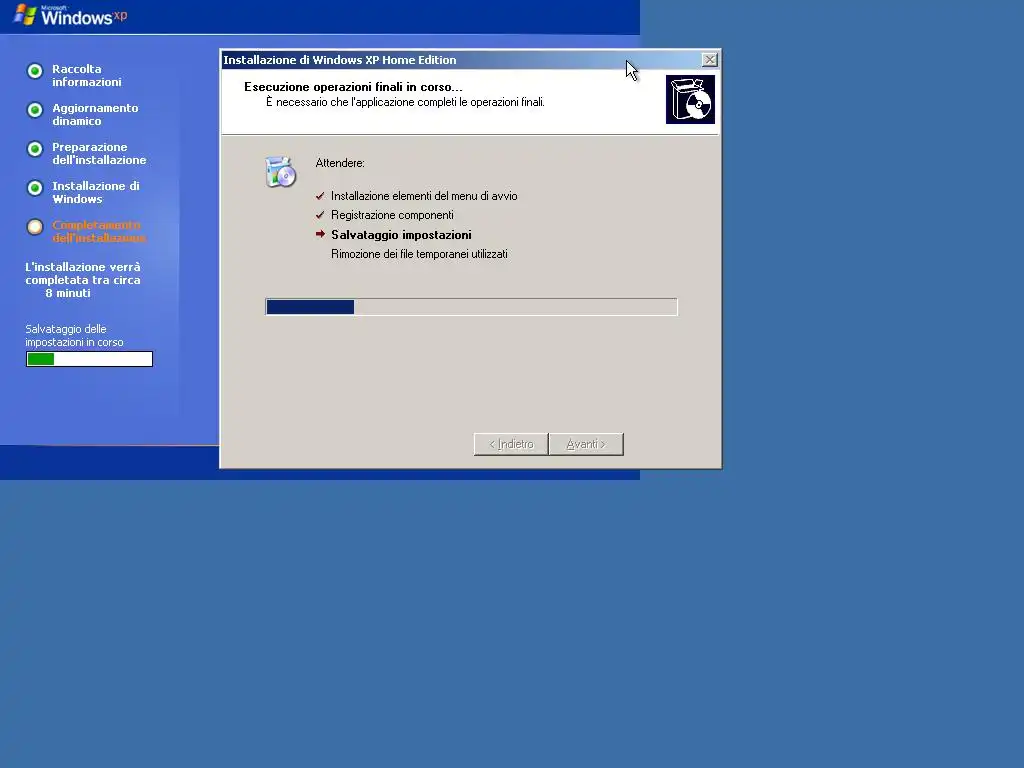Click the estimated time text 8 minuti
Viewport: 1024px width, 768px height.
pyautogui.click(x=68, y=293)
